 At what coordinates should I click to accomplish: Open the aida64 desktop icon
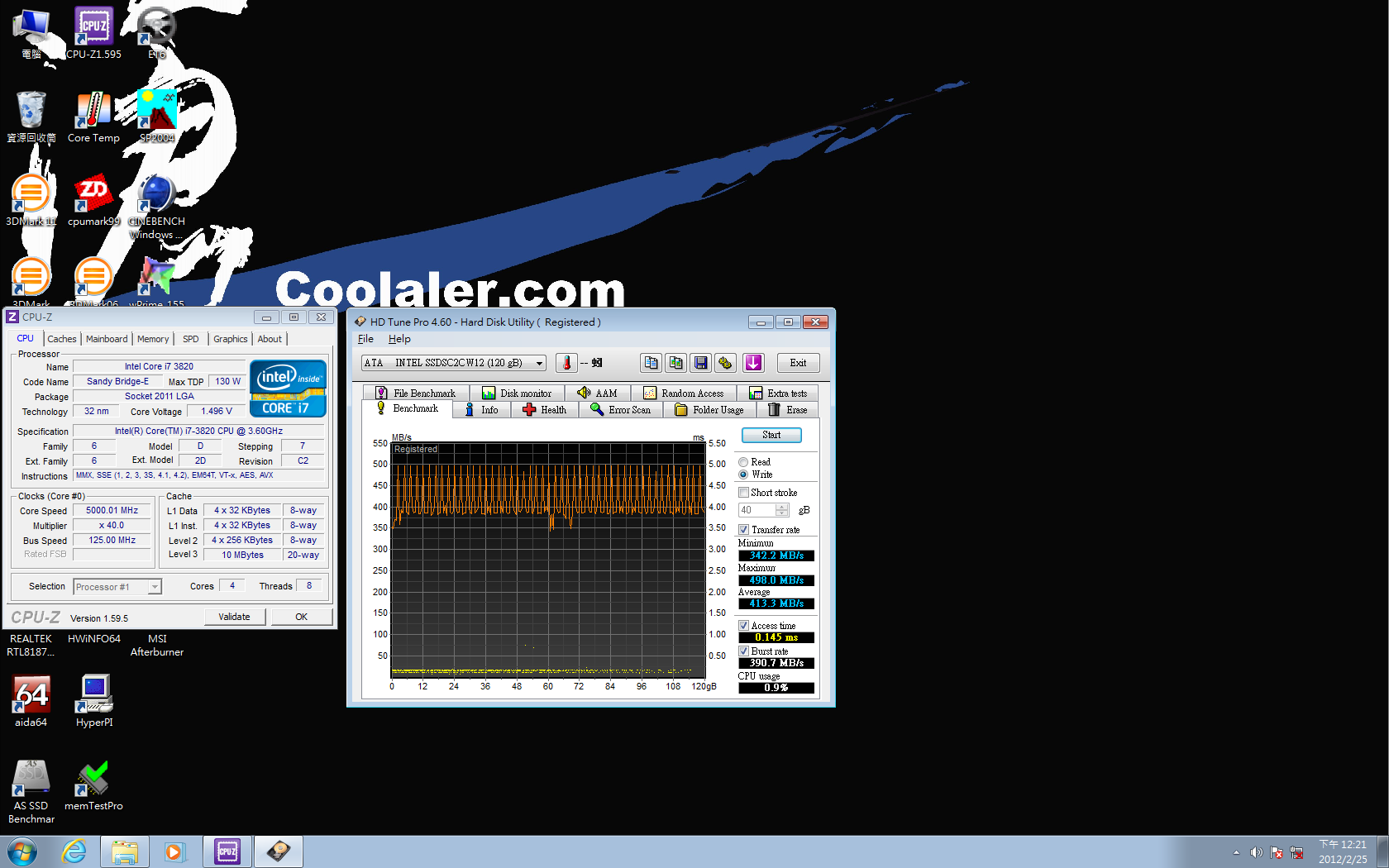[31, 701]
